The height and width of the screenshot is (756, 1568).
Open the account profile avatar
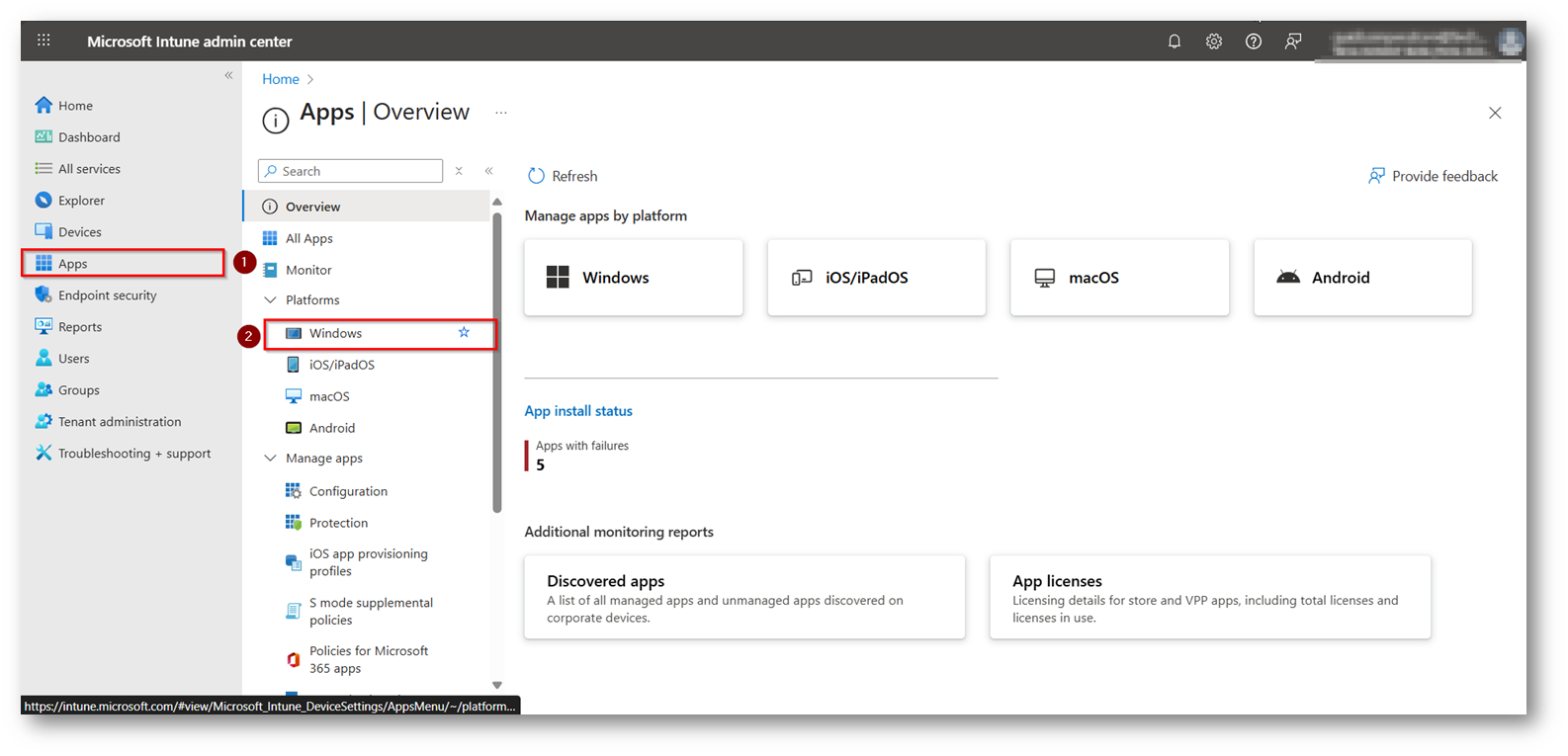[x=1510, y=42]
